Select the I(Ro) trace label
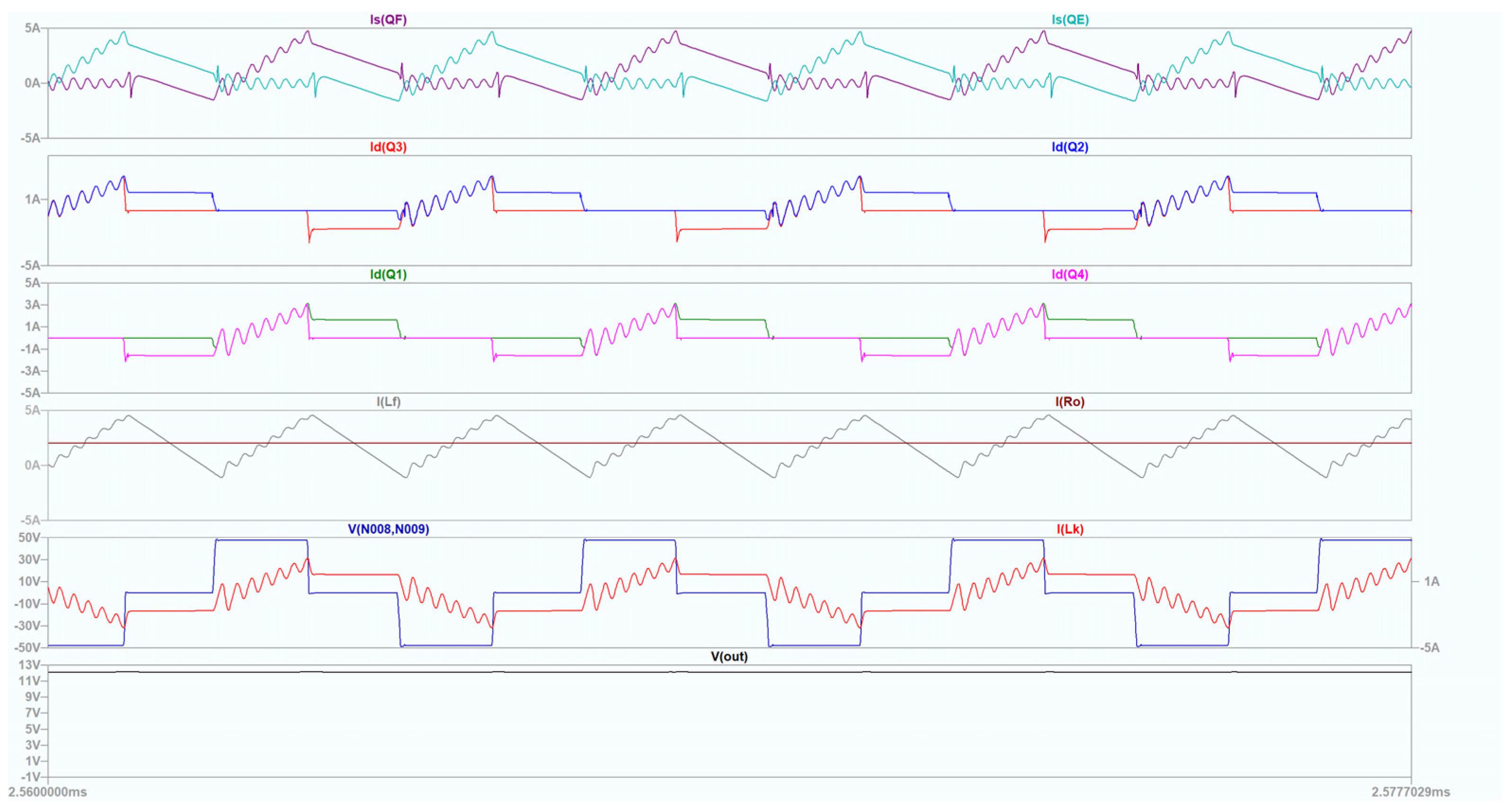 [x=1069, y=402]
